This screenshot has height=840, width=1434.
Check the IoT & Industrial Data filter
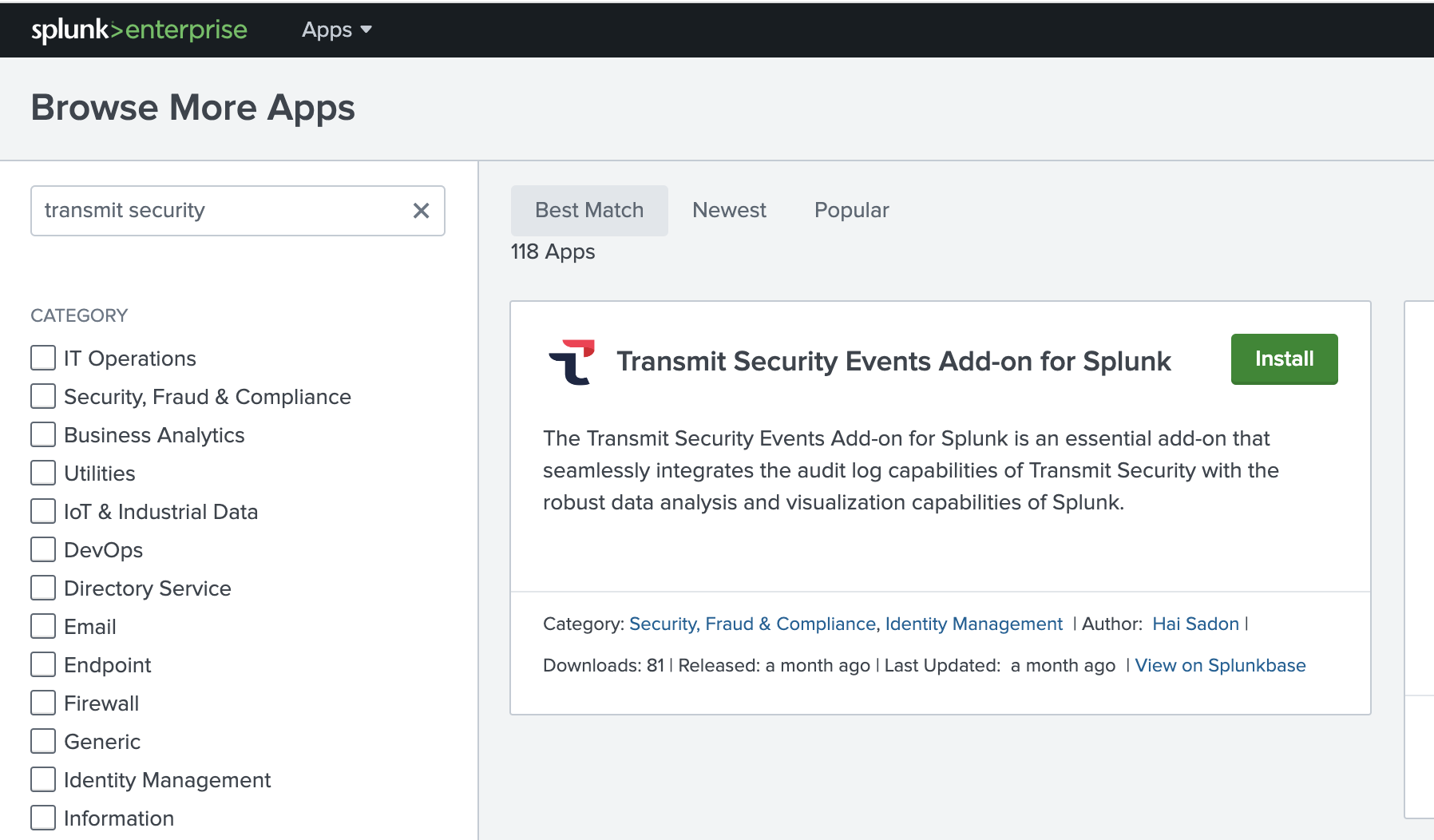point(43,511)
